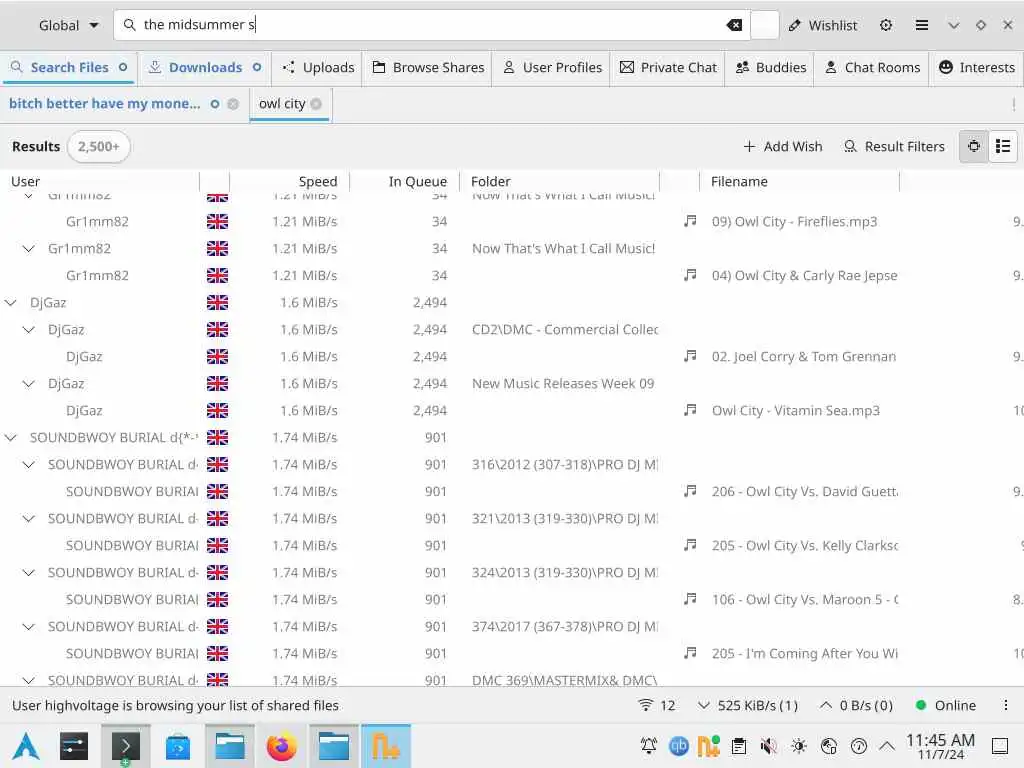Sort by Speed column header
The image size is (1024, 768).
[x=290, y=182]
